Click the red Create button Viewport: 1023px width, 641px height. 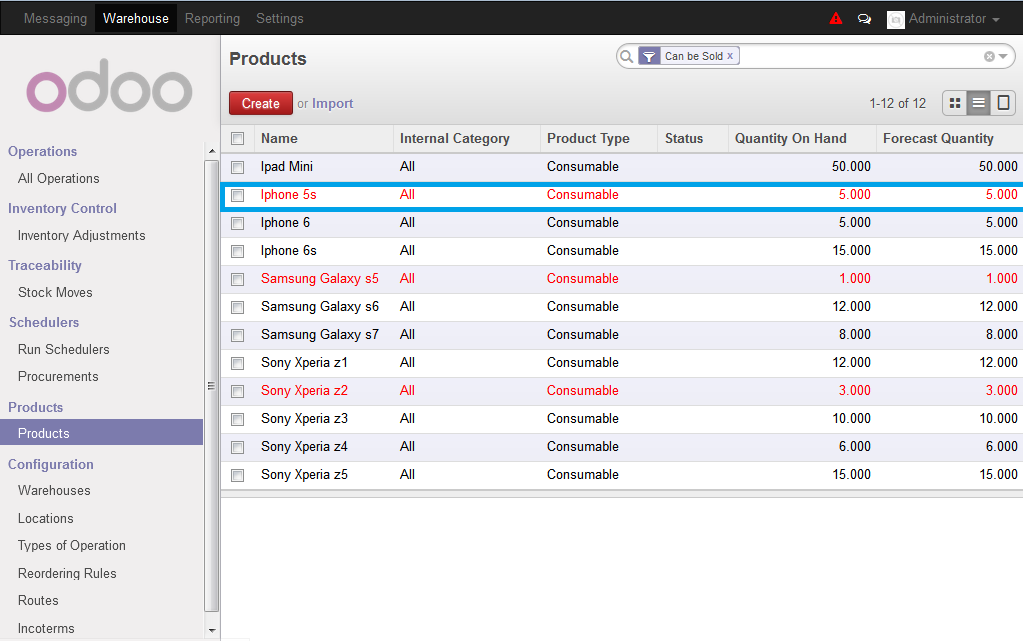click(x=260, y=103)
